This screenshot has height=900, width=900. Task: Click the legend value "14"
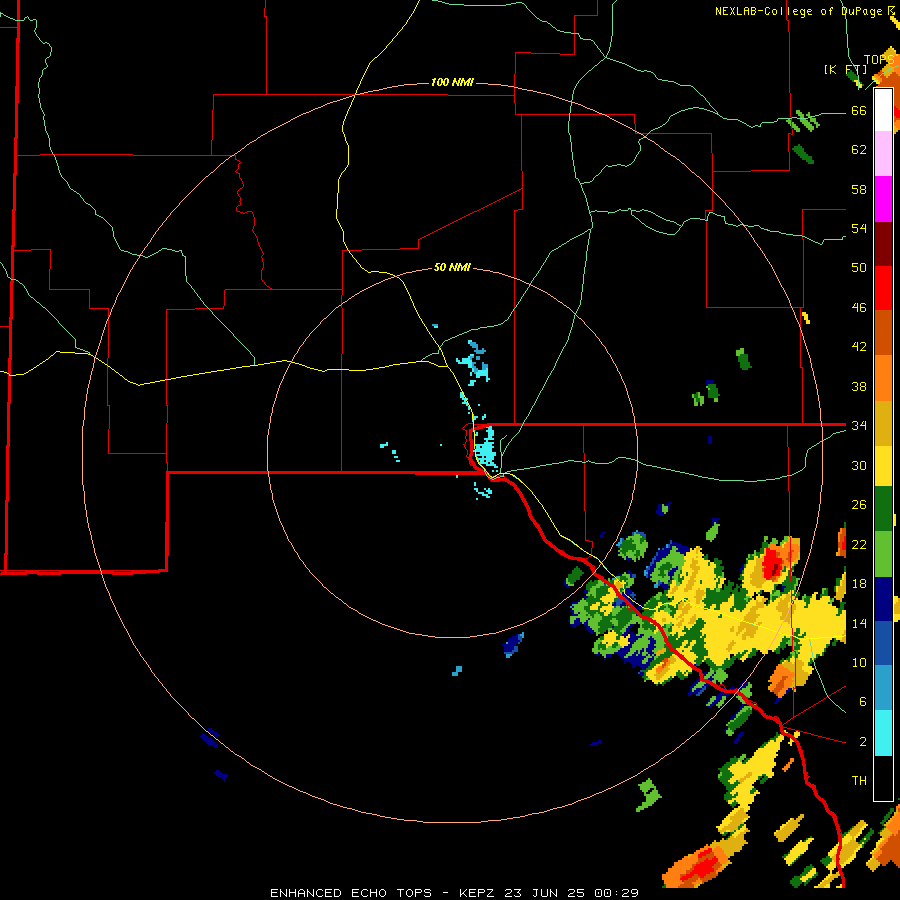(859, 623)
